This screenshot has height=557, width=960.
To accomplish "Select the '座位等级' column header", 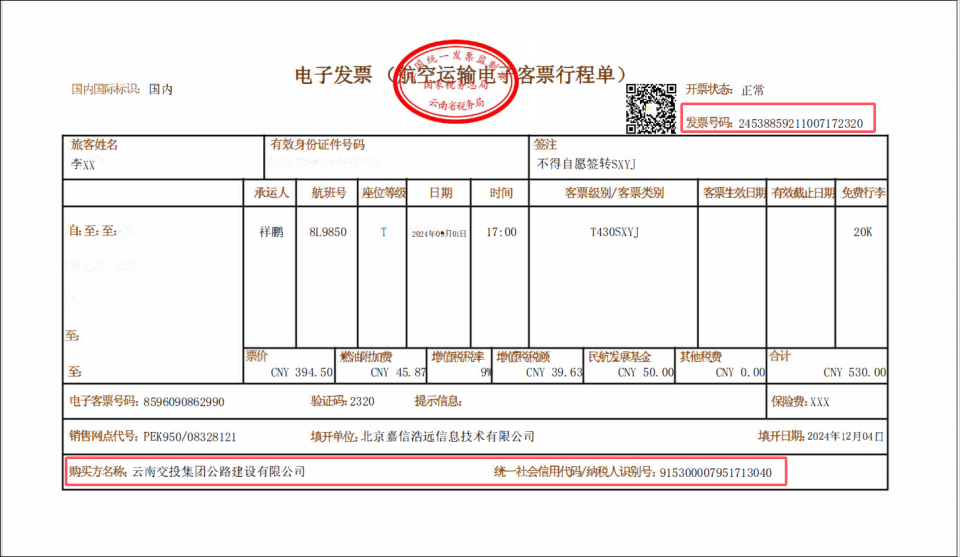I will click(x=383, y=193).
